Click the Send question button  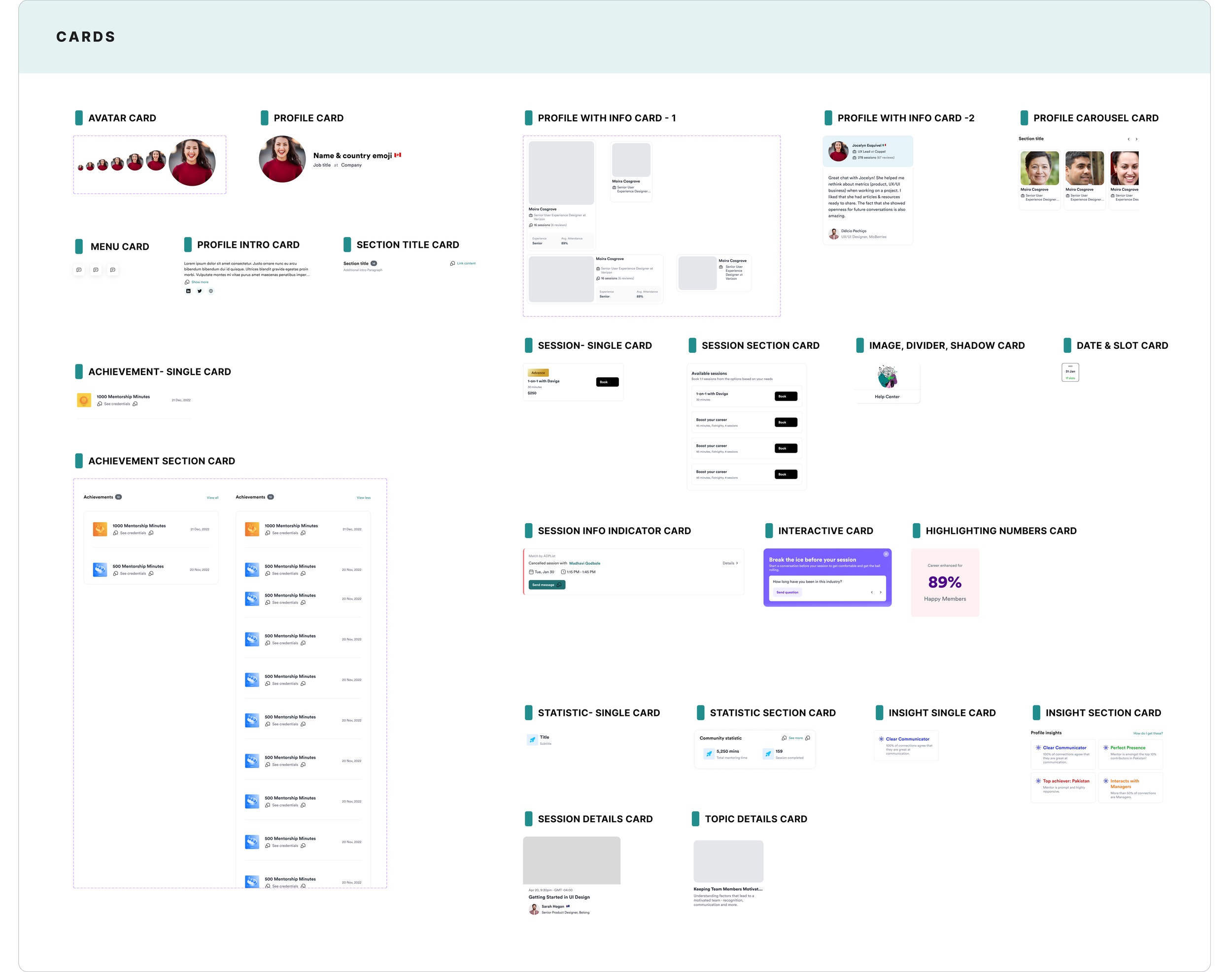(787, 592)
